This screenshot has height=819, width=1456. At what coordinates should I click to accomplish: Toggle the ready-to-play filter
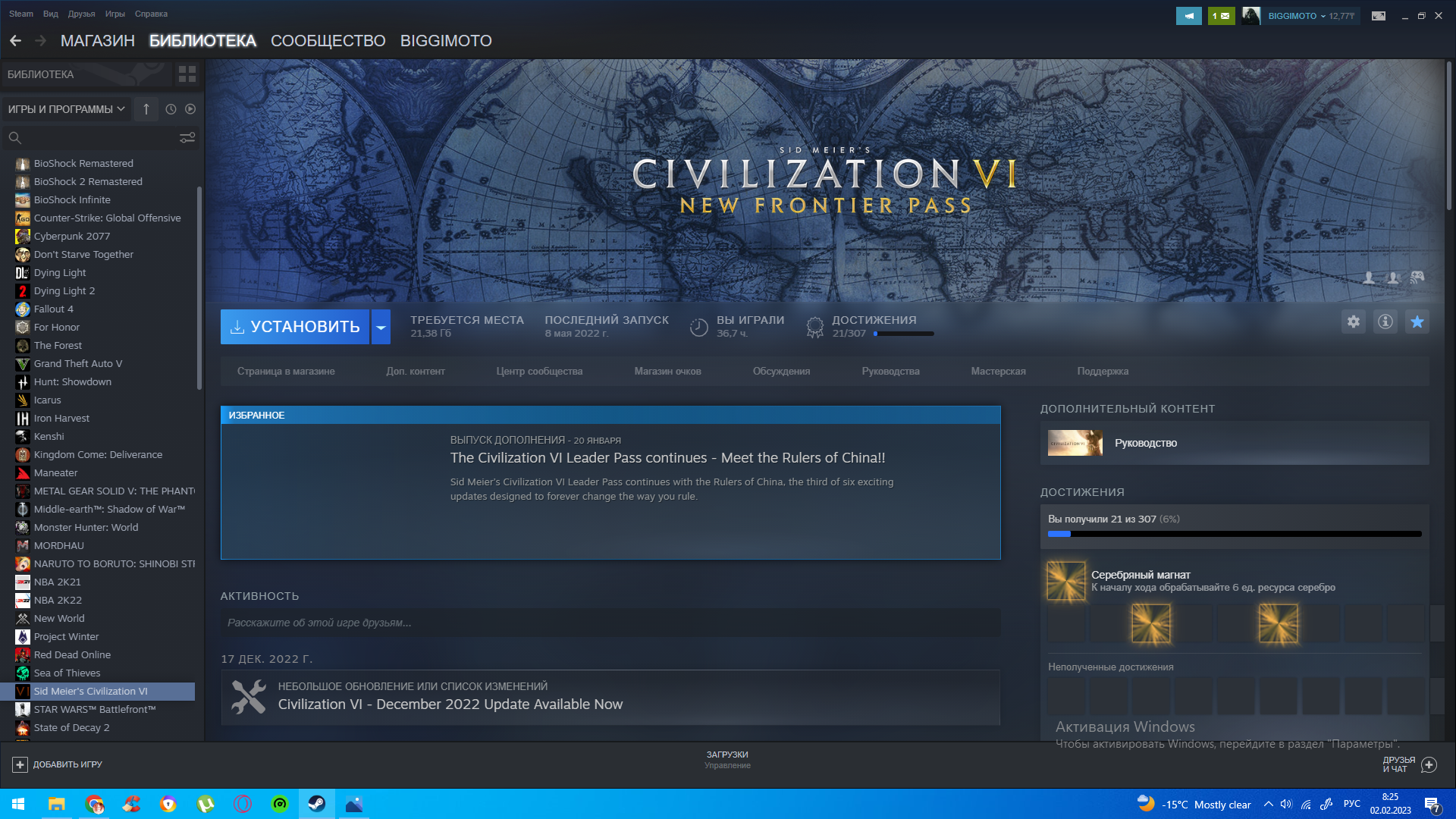190,109
